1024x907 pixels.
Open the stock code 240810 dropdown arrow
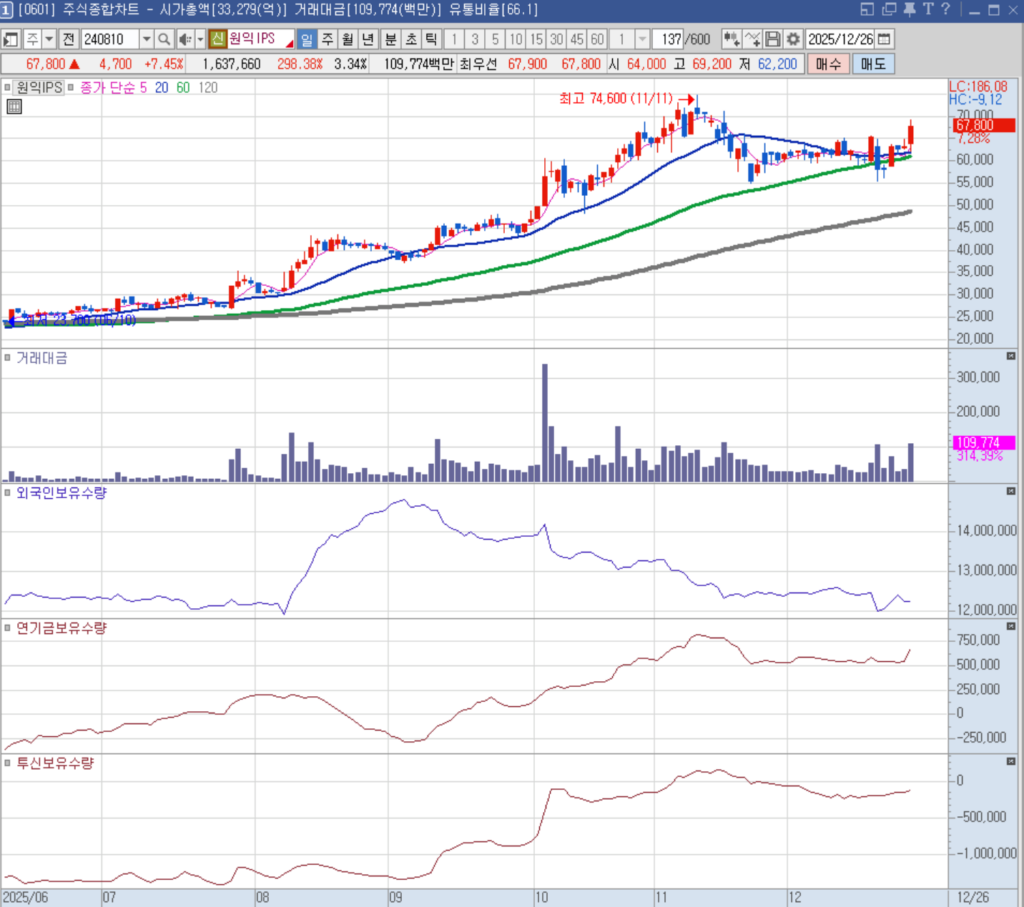pyautogui.click(x=146, y=40)
